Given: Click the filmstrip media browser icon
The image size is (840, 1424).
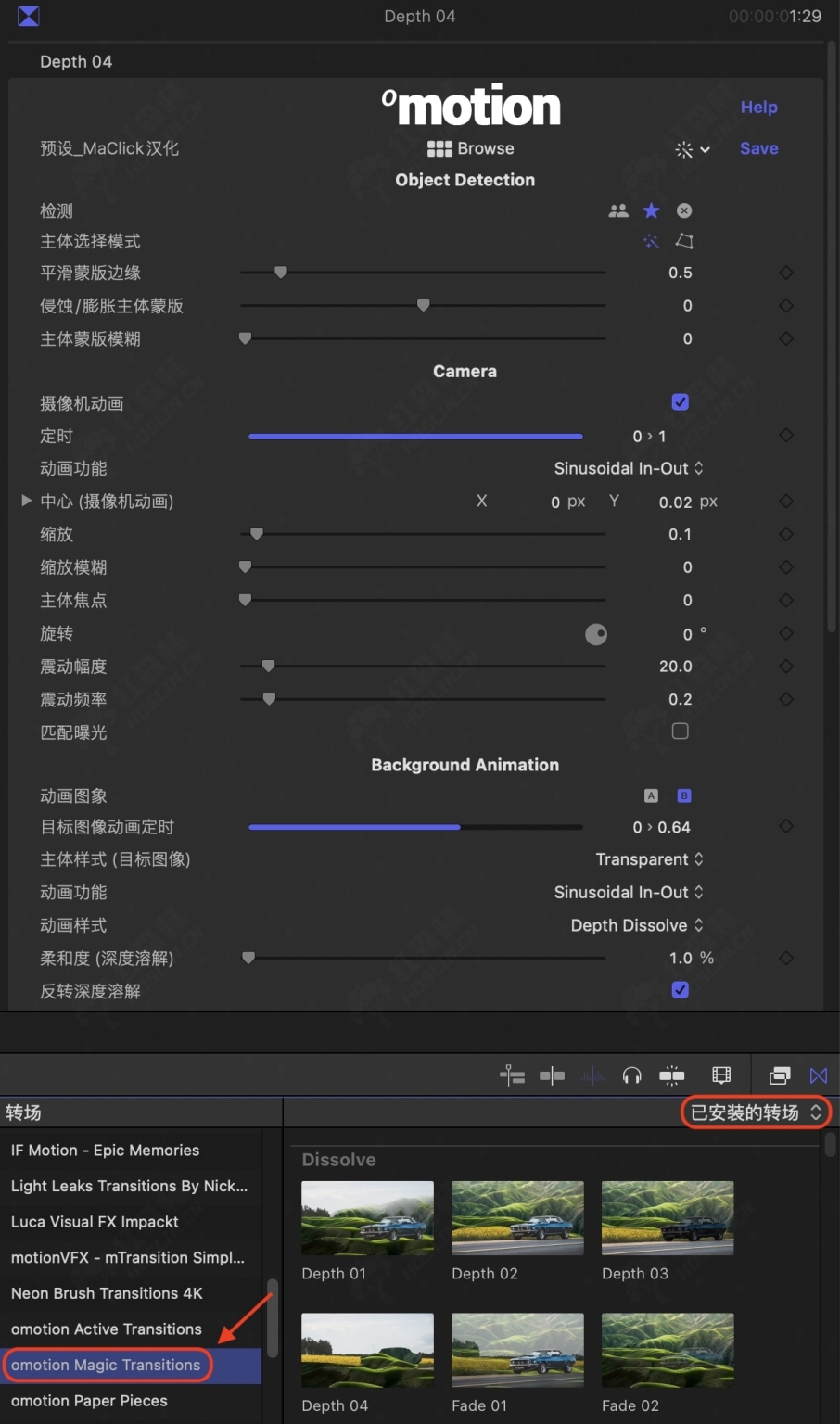Looking at the screenshot, I should pos(721,1075).
